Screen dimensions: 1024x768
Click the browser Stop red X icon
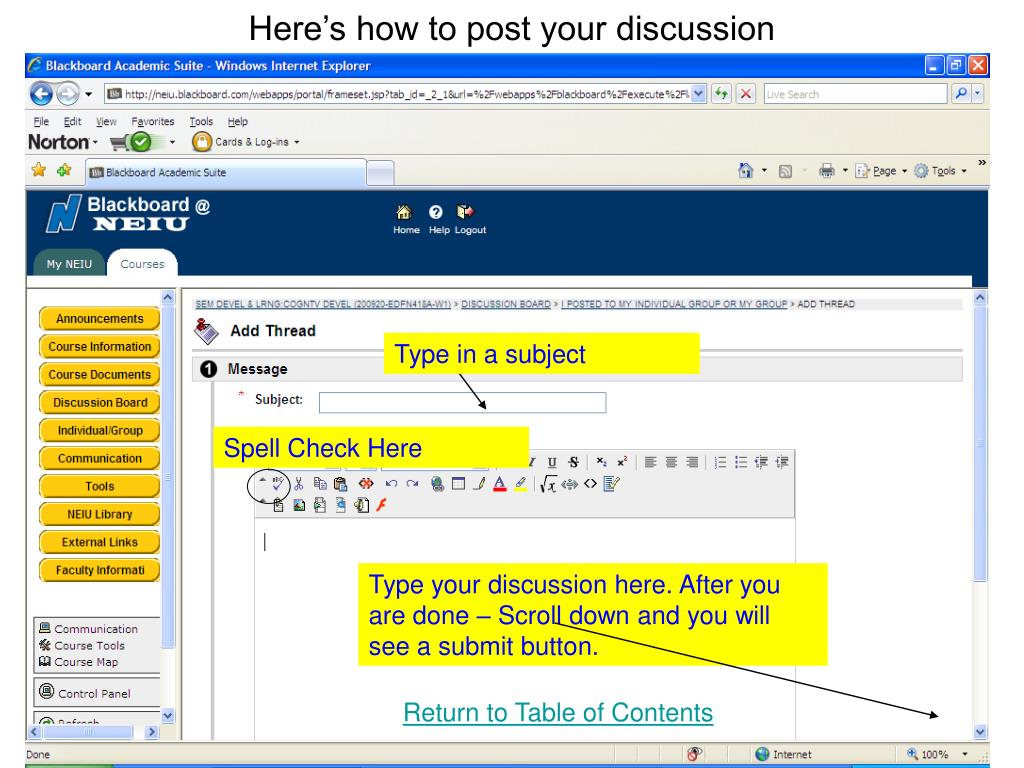click(x=745, y=94)
